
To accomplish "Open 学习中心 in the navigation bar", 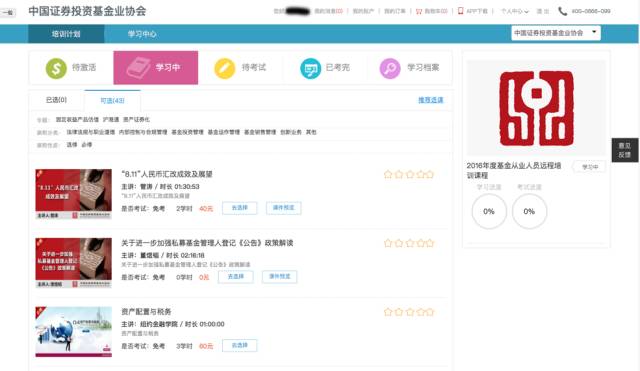I will [x=142, y=34].
